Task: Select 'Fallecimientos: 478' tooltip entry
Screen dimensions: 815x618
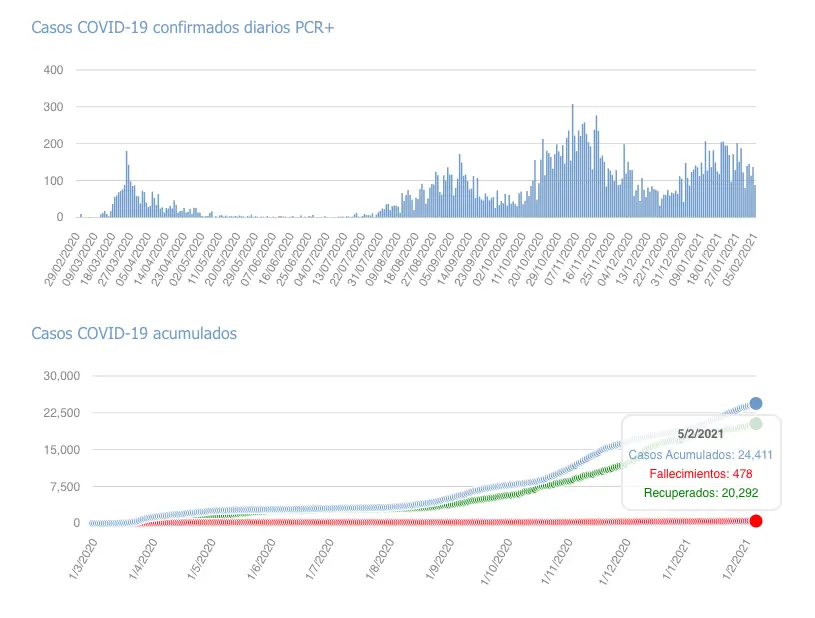Action: tap(700, 473)
